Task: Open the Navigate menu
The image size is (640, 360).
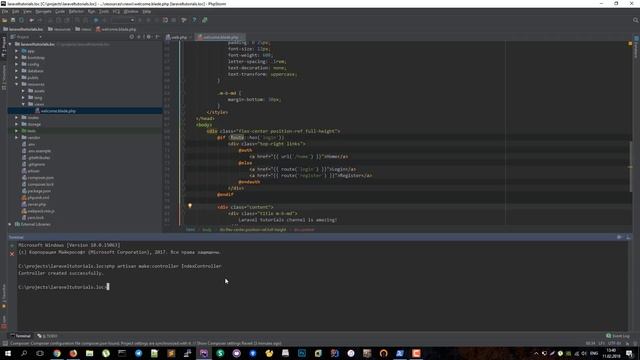Action: tap(43, 11)
